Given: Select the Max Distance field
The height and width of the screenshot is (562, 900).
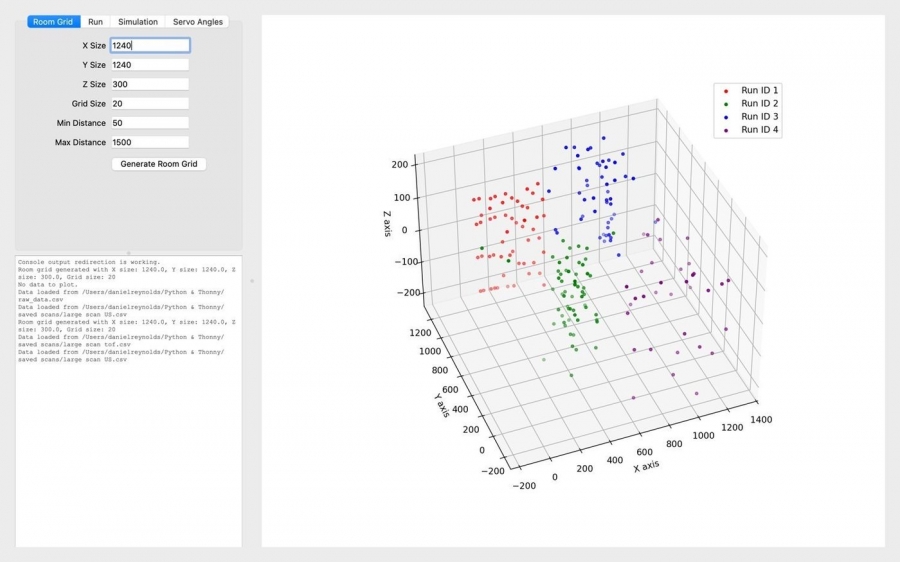Looking at the screenshot, I should pos(150,142).
